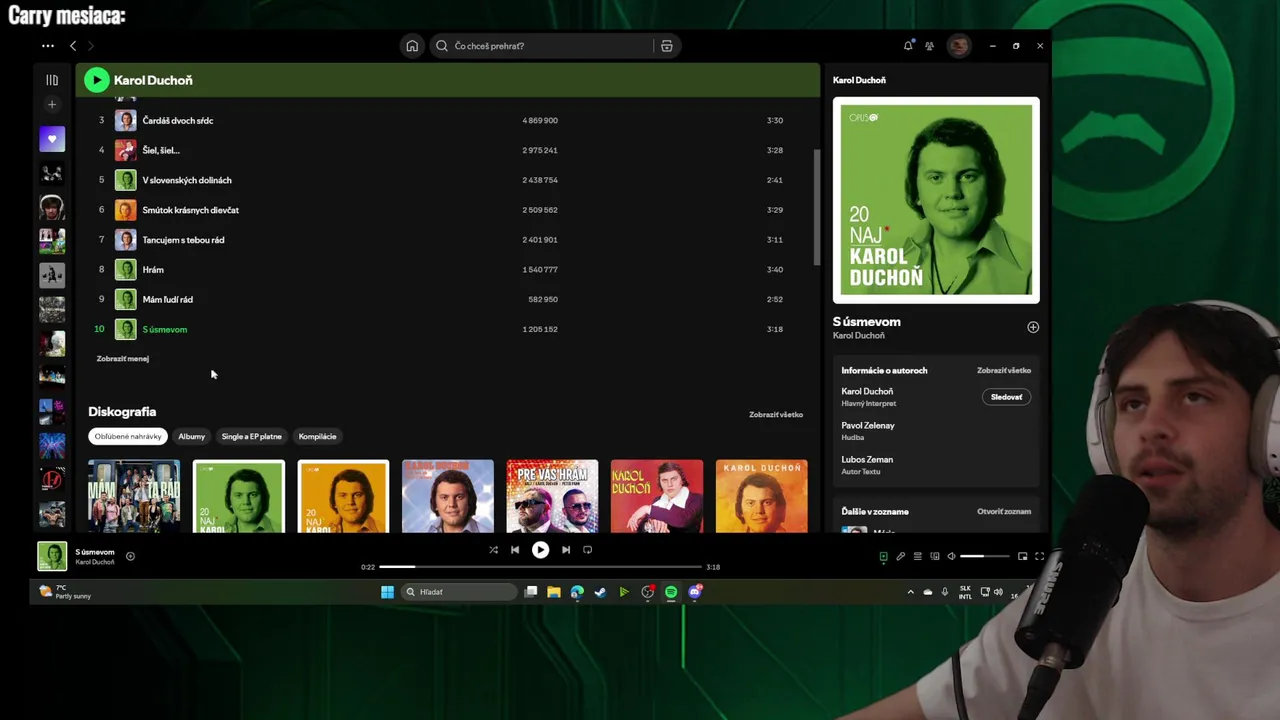This screenshot has width=1280, height=720.
Task: Open queue via 'Otvoriť zoznam'
Action: (x=1004, y=511)
